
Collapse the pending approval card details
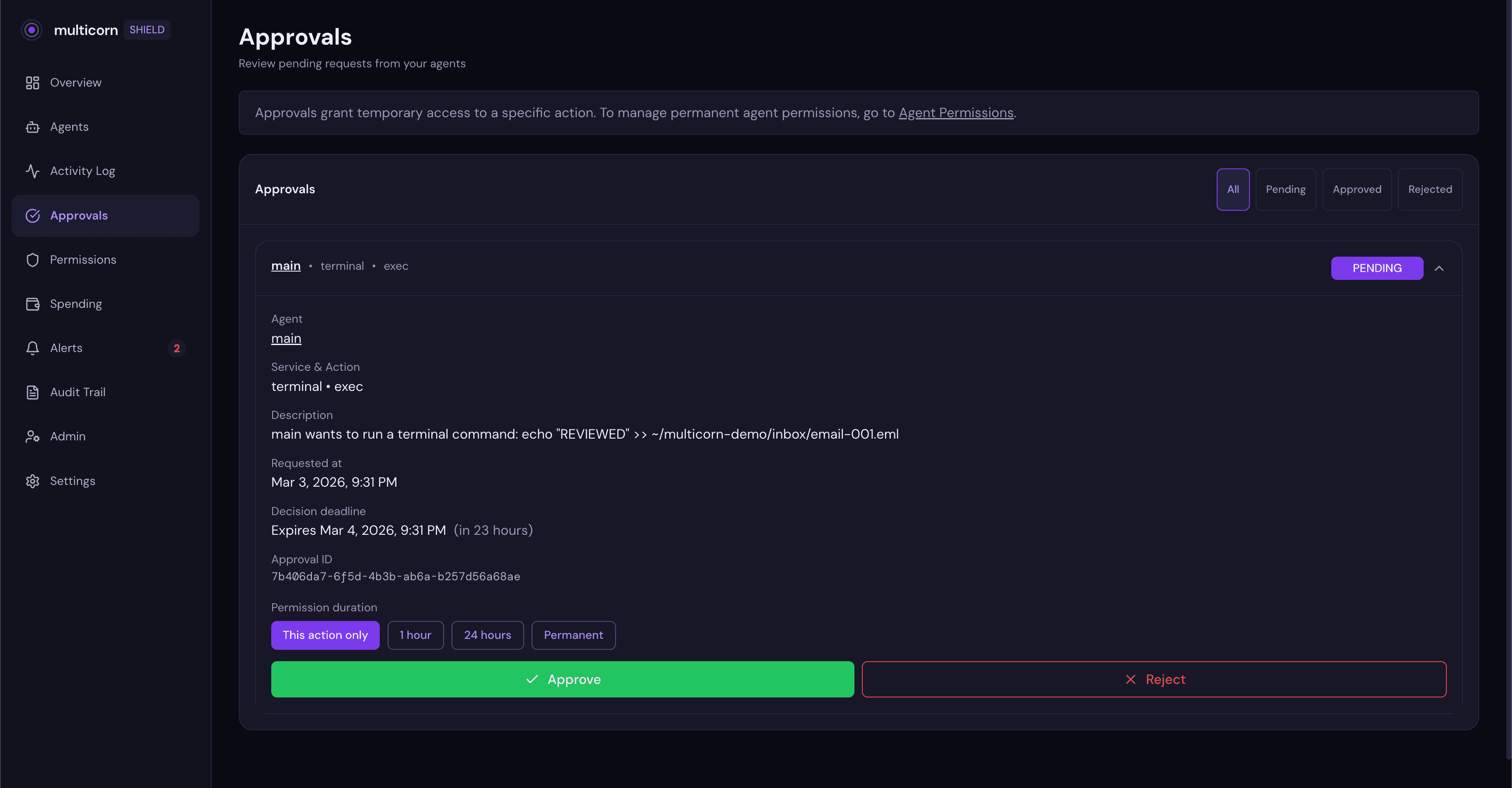click(x=1440, y=268)
